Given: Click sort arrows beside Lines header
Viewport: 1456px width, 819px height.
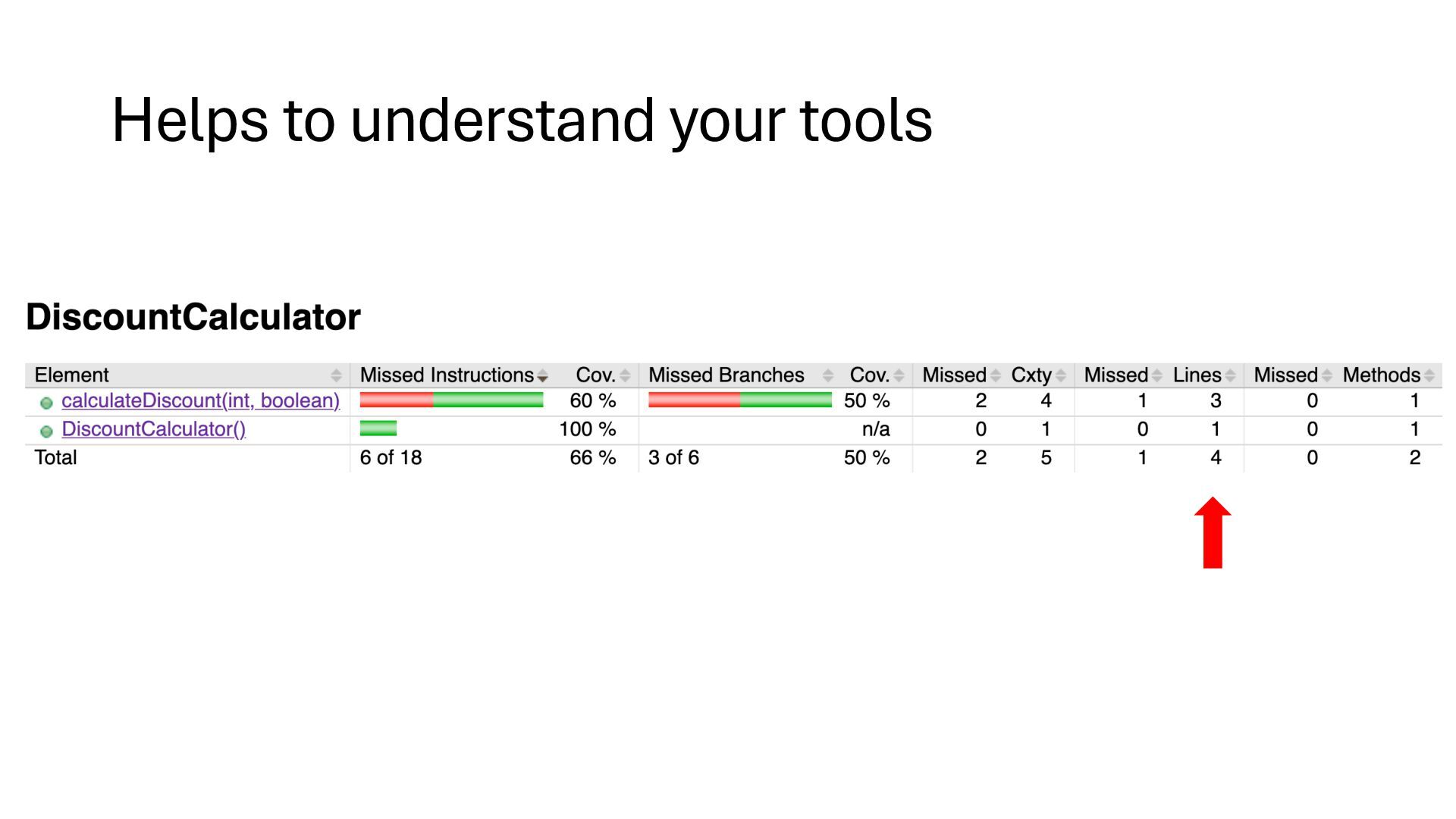Looking at the screenshot, I should tap(1230, 375).
